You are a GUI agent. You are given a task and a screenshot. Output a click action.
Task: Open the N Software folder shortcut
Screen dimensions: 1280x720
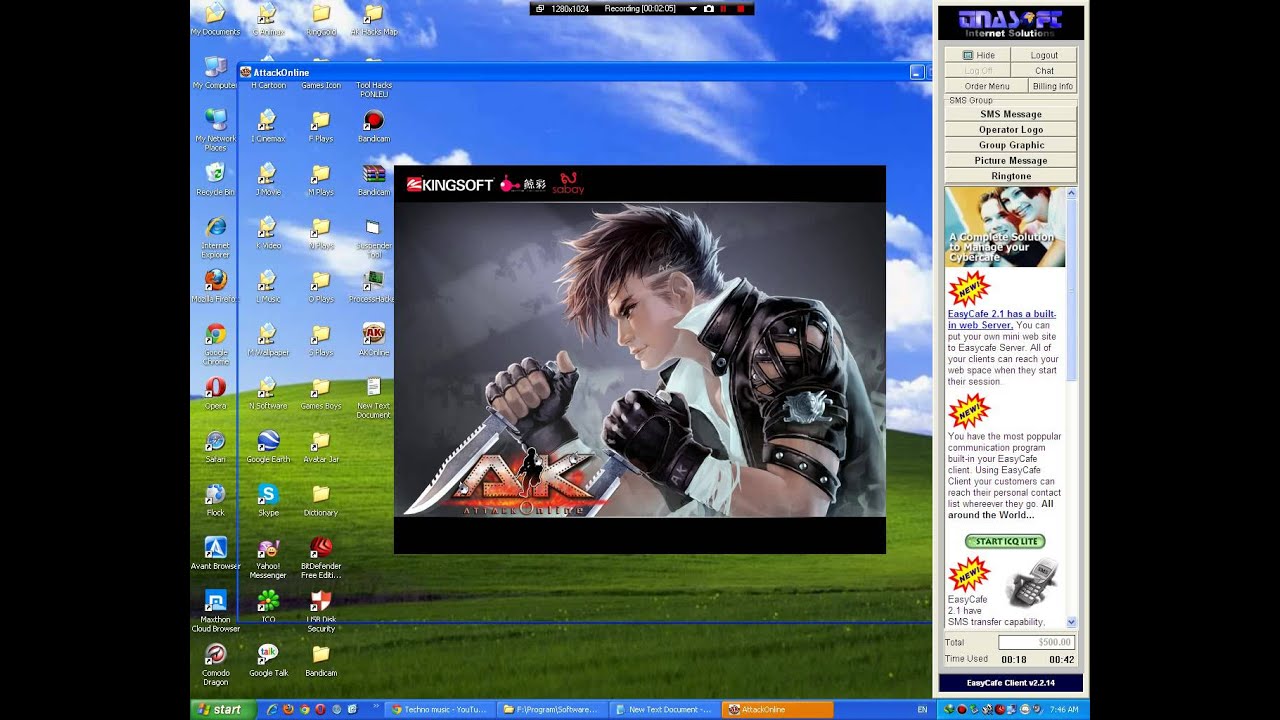pyautogui.click(x=267, y=393)
